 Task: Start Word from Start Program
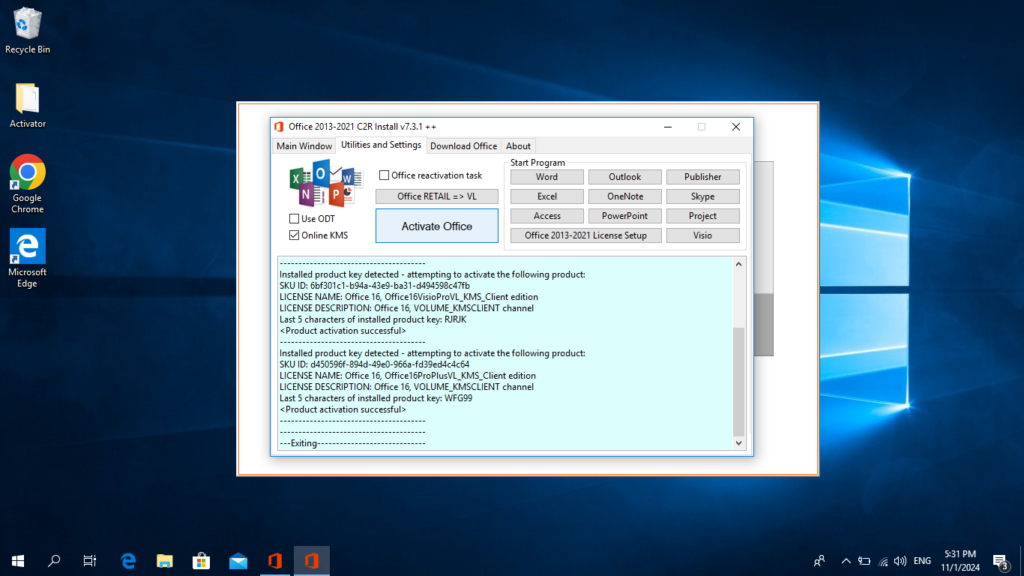pyautogui.click(x=547, y=177)
